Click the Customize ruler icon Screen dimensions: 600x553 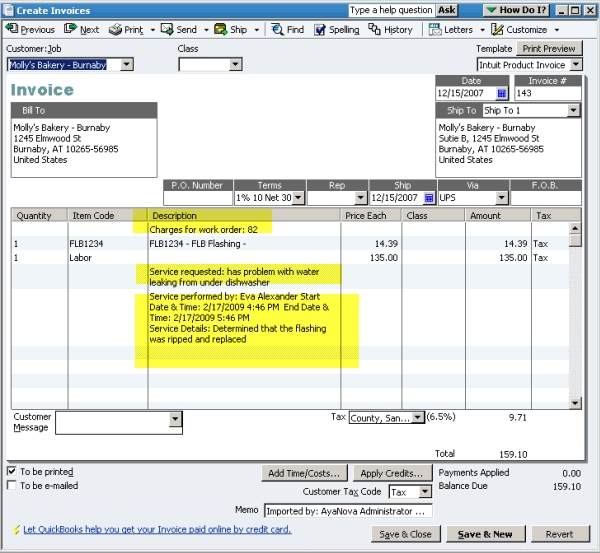click(x=497, y=29)
